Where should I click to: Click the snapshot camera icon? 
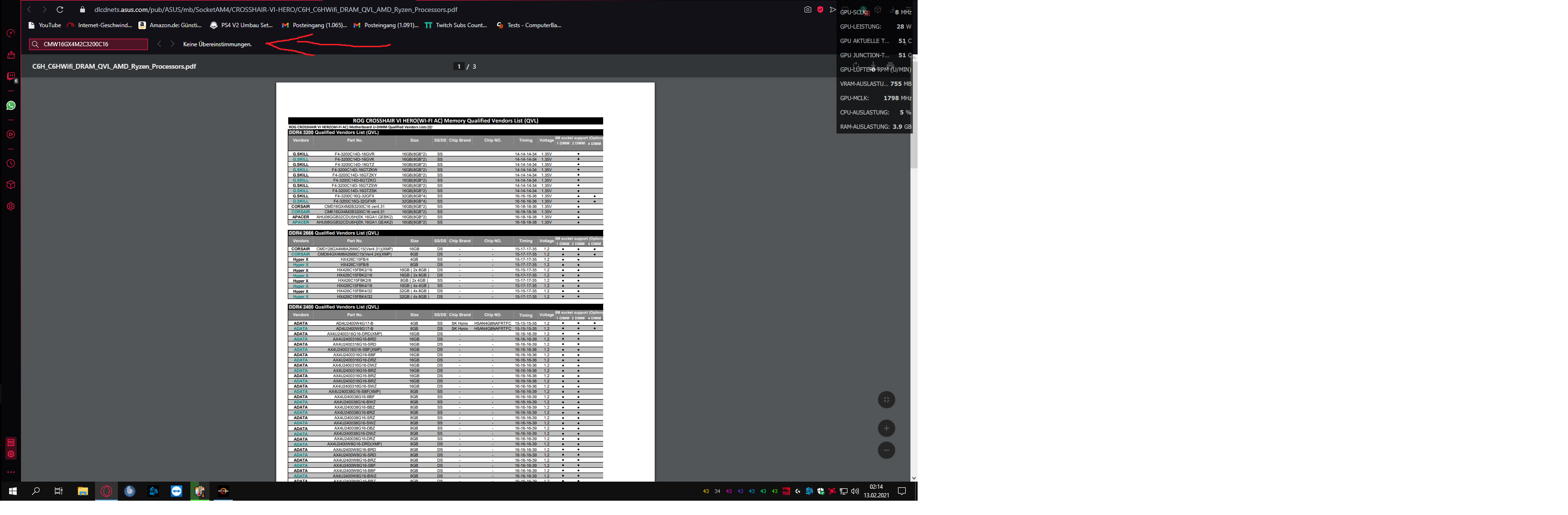click(x=807, y=10)
